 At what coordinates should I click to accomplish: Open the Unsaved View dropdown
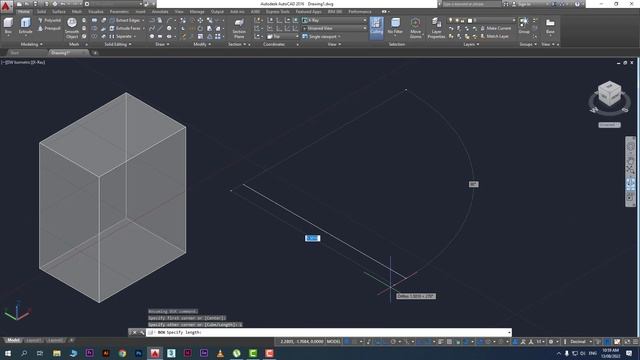334,28
